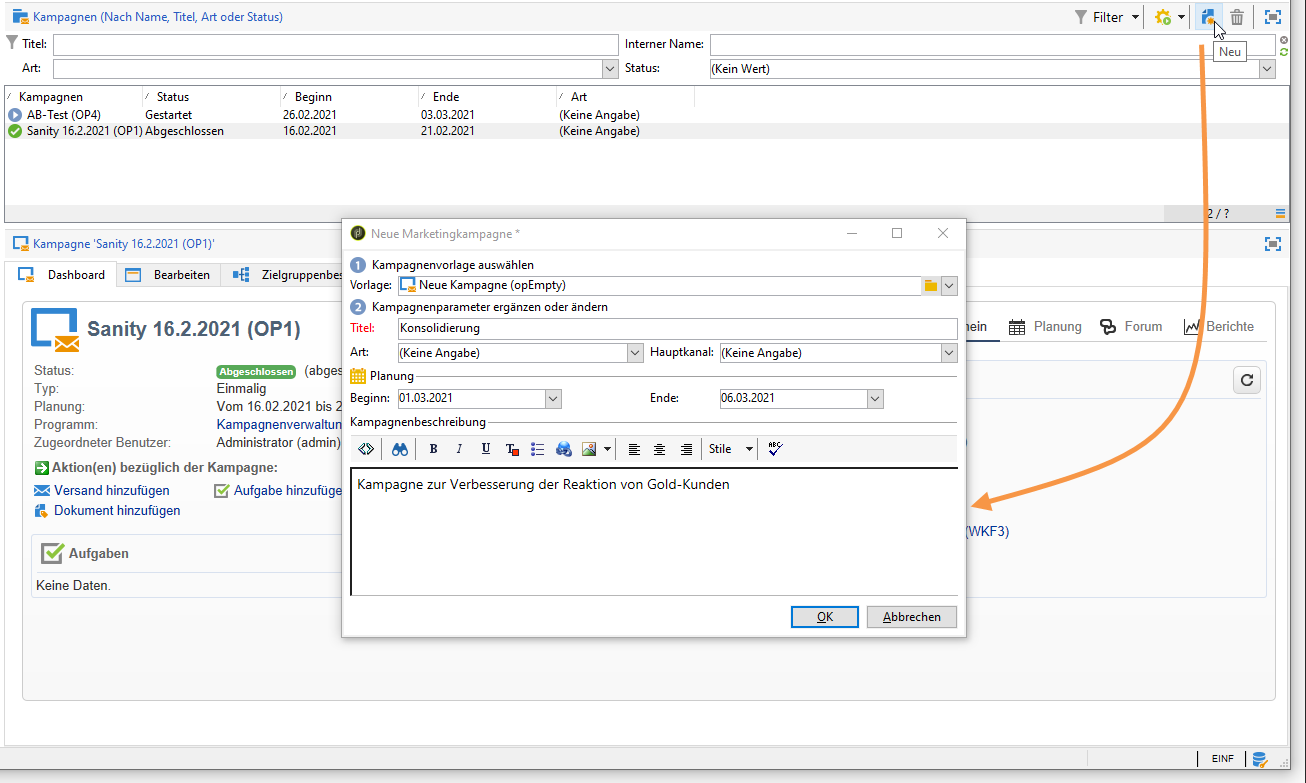The width and height of the screenshot is (1306, 783).
Task: Open the Ende date picker dropdown
Action: 875,398
